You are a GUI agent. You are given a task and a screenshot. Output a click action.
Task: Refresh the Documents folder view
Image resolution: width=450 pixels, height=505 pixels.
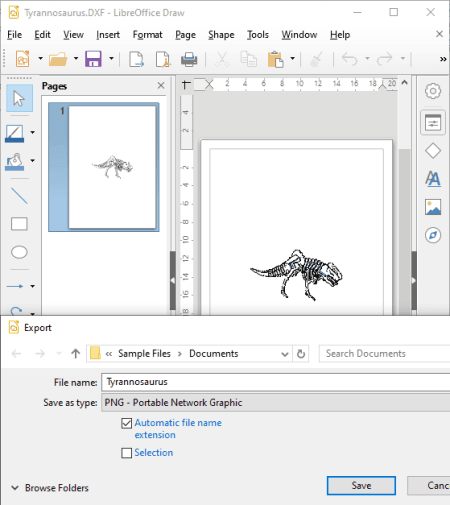(301, 354)
